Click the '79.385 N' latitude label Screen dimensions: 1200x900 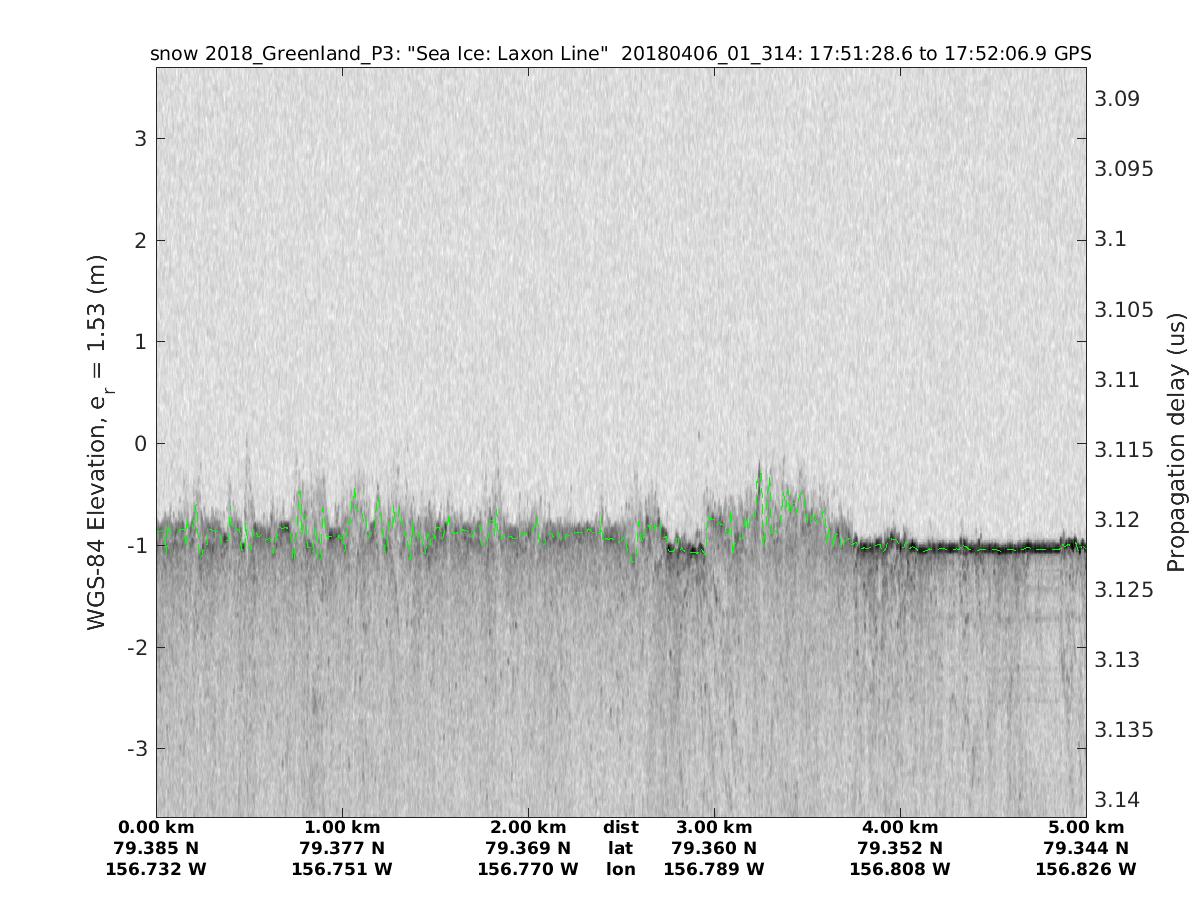click(156, 848)
